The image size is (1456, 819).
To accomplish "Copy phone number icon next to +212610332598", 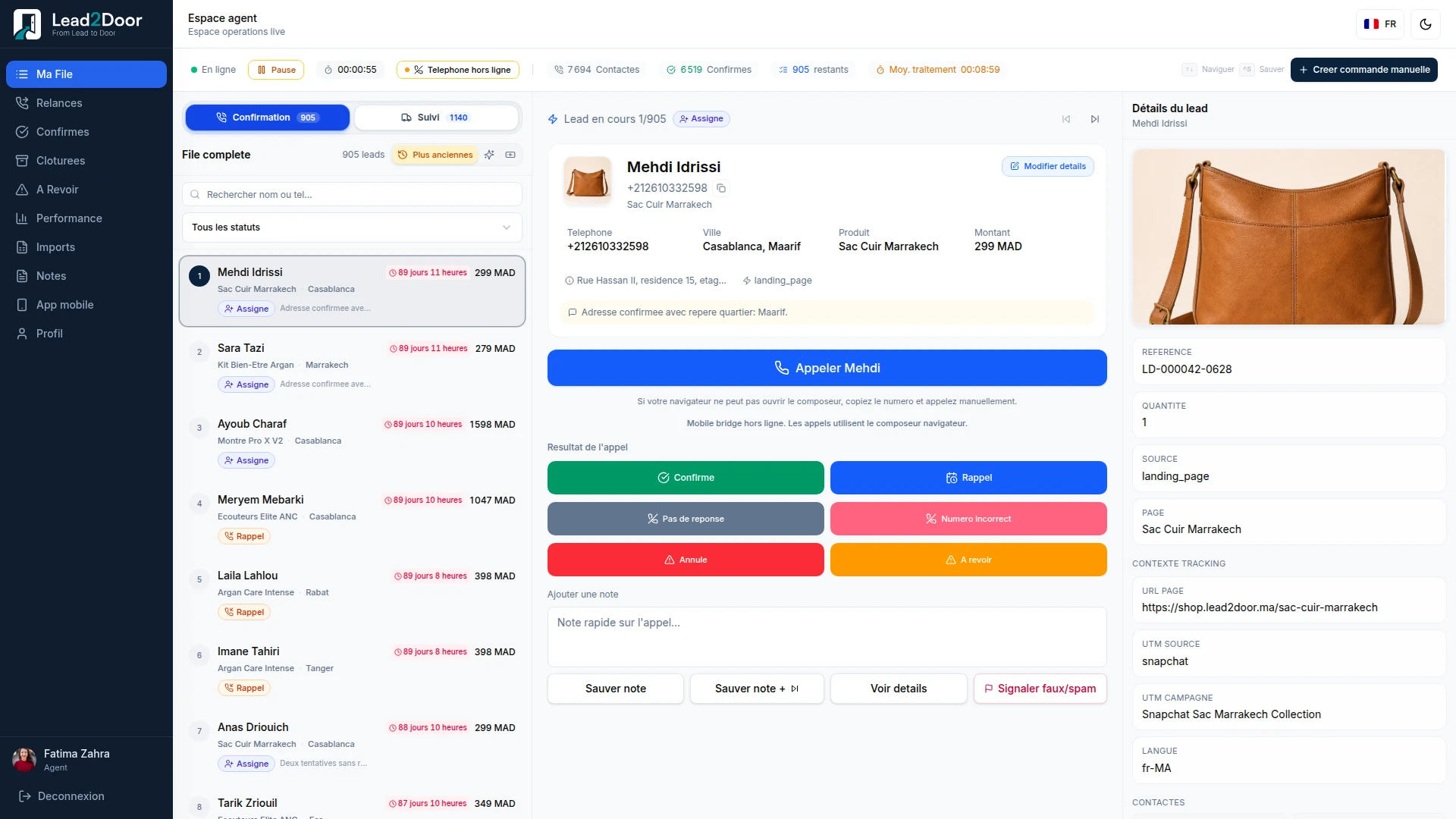I will coord(721,188).
